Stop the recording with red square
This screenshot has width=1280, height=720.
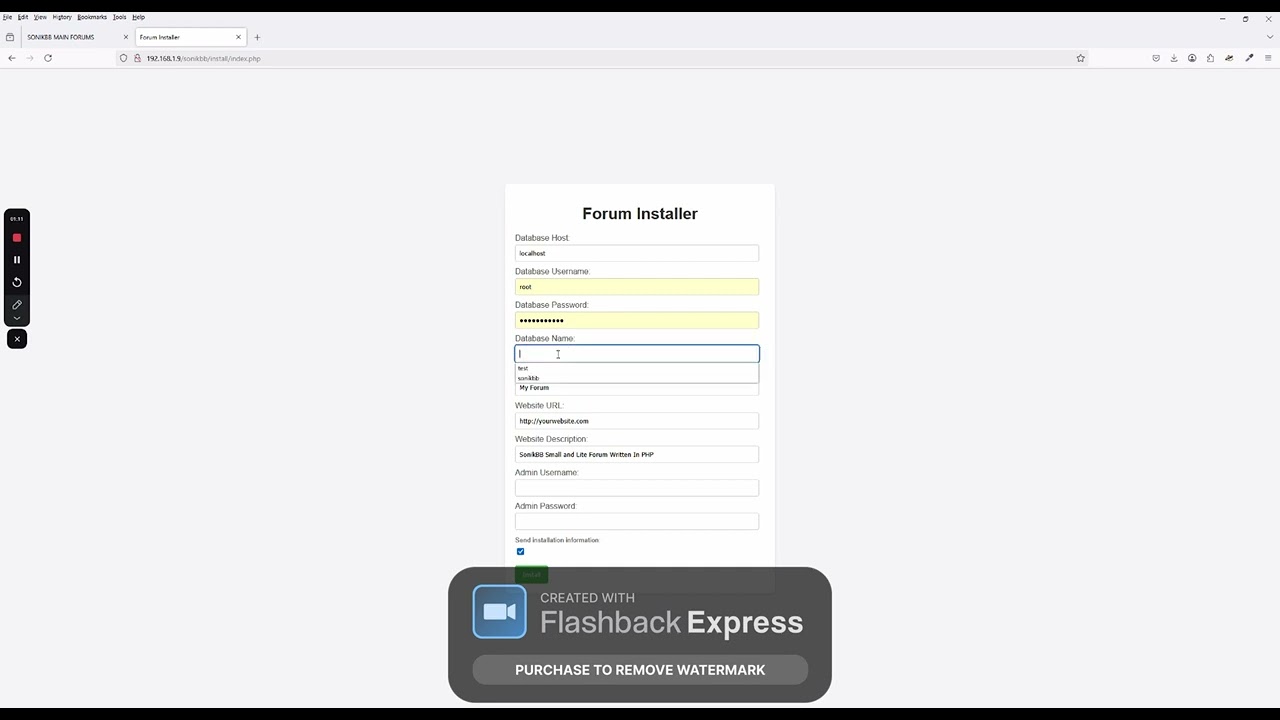tap(17, 238)
